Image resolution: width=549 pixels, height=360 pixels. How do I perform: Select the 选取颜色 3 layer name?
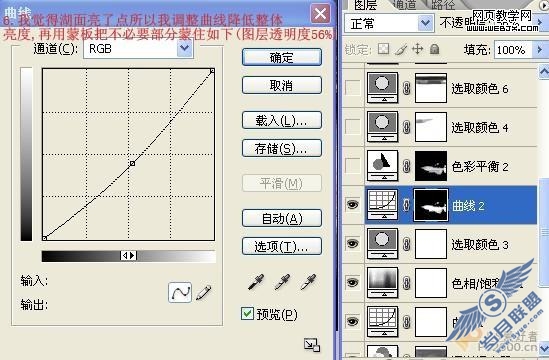pyautogui.click(x=479, y=244)
